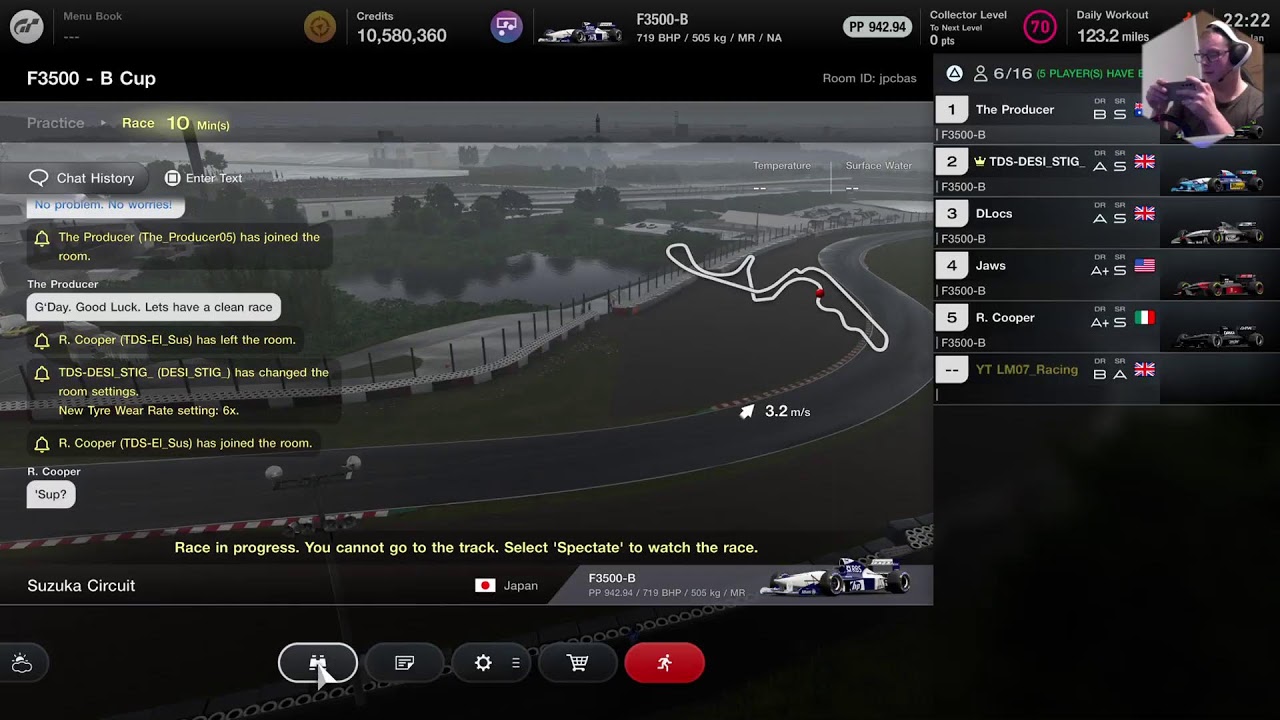1280x720 pixels.
Task: Click the Surface Water readout
Action: (878, 176)
